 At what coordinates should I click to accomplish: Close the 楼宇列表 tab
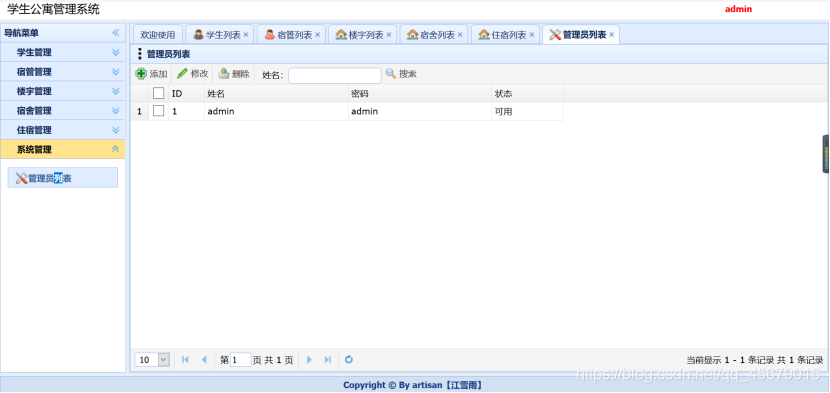(389, 34)
